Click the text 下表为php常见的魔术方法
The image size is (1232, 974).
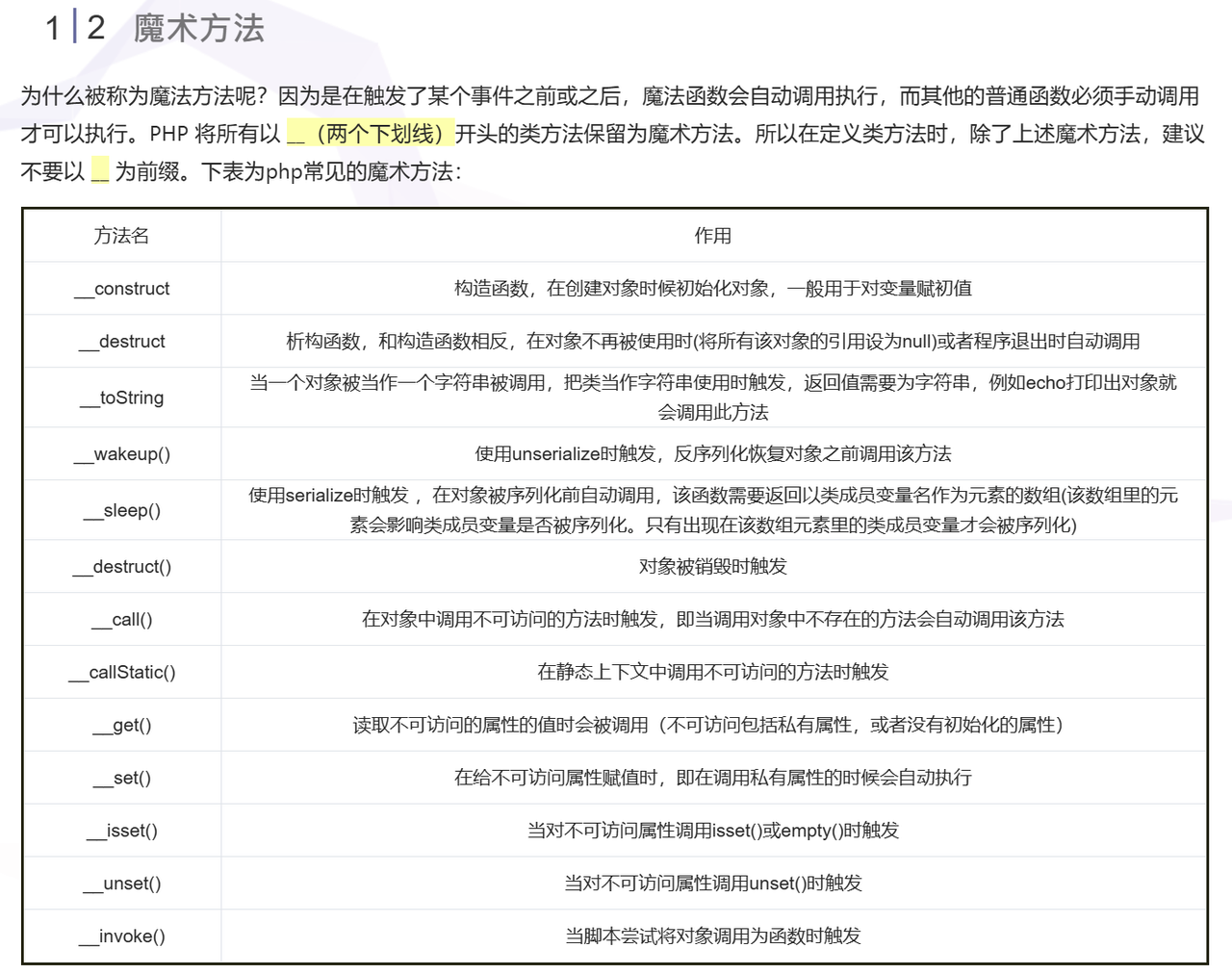pyautogui.click(x=331, y=172)
